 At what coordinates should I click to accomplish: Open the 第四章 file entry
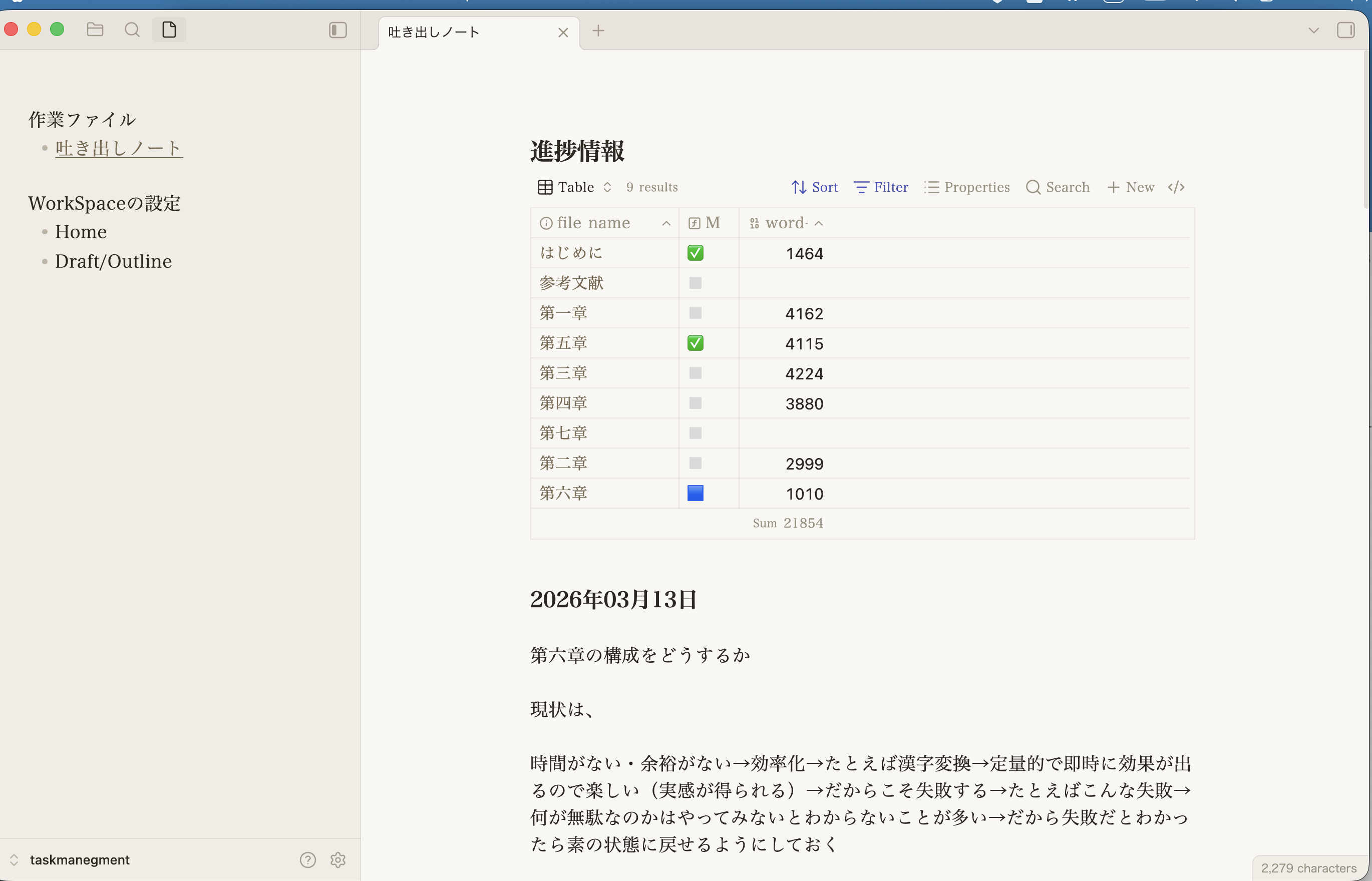point(563,403)
